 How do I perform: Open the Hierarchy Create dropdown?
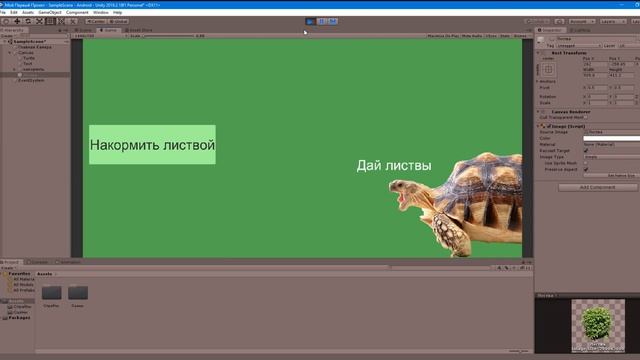click(7, 36)
